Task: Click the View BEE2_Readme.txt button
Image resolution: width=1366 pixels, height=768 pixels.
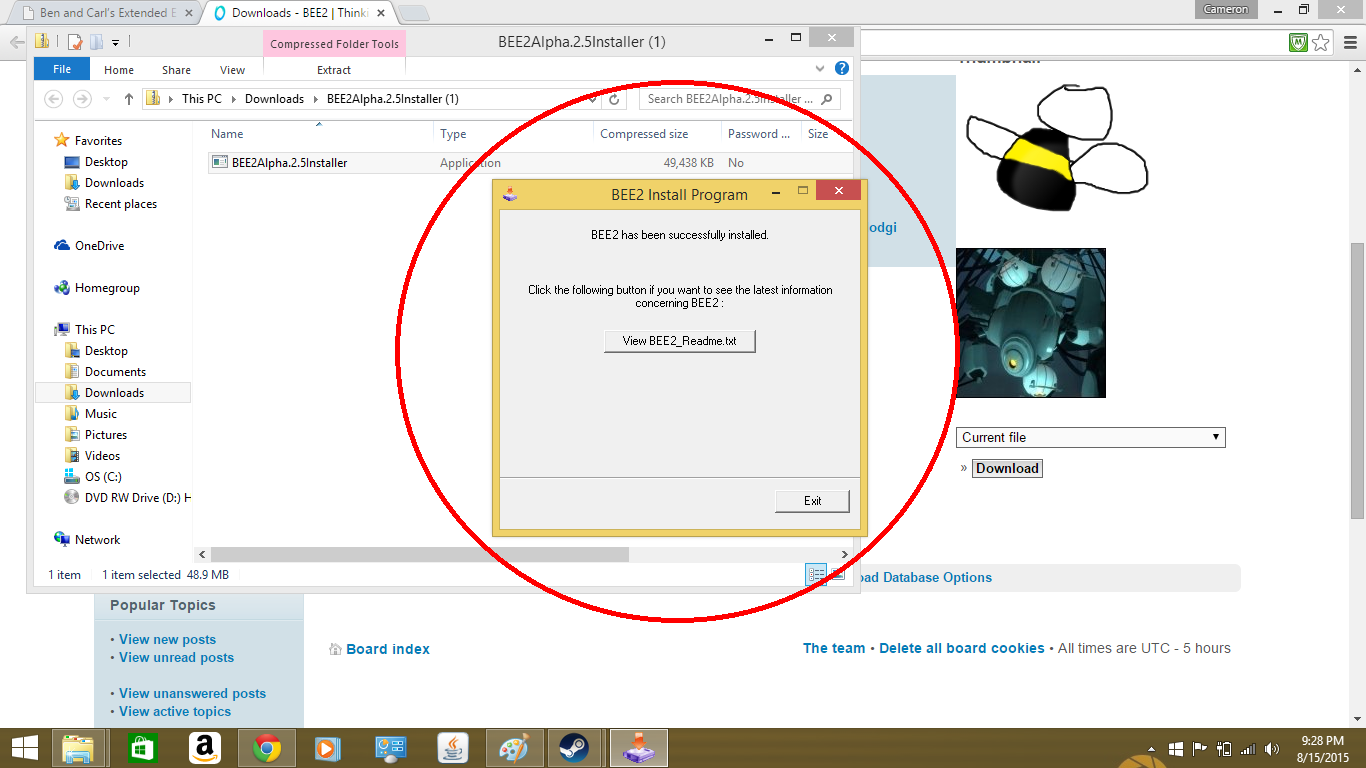Action: [679, 341]
